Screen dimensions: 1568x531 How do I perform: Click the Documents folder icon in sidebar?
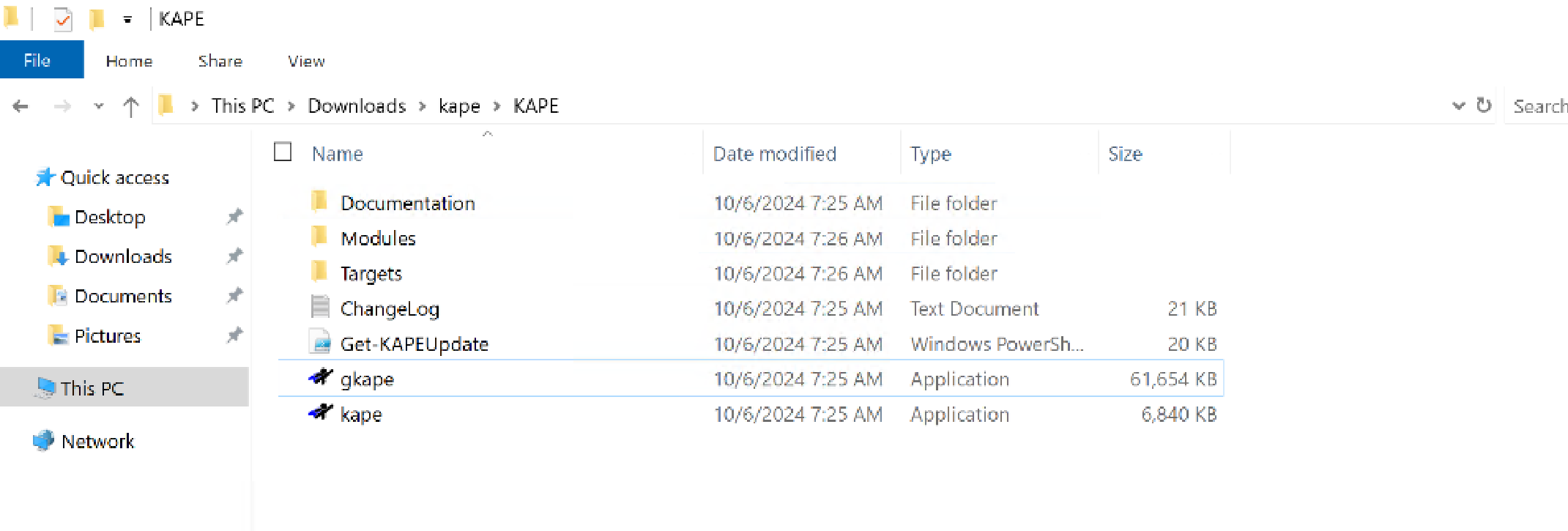click(x=59, y=296)
